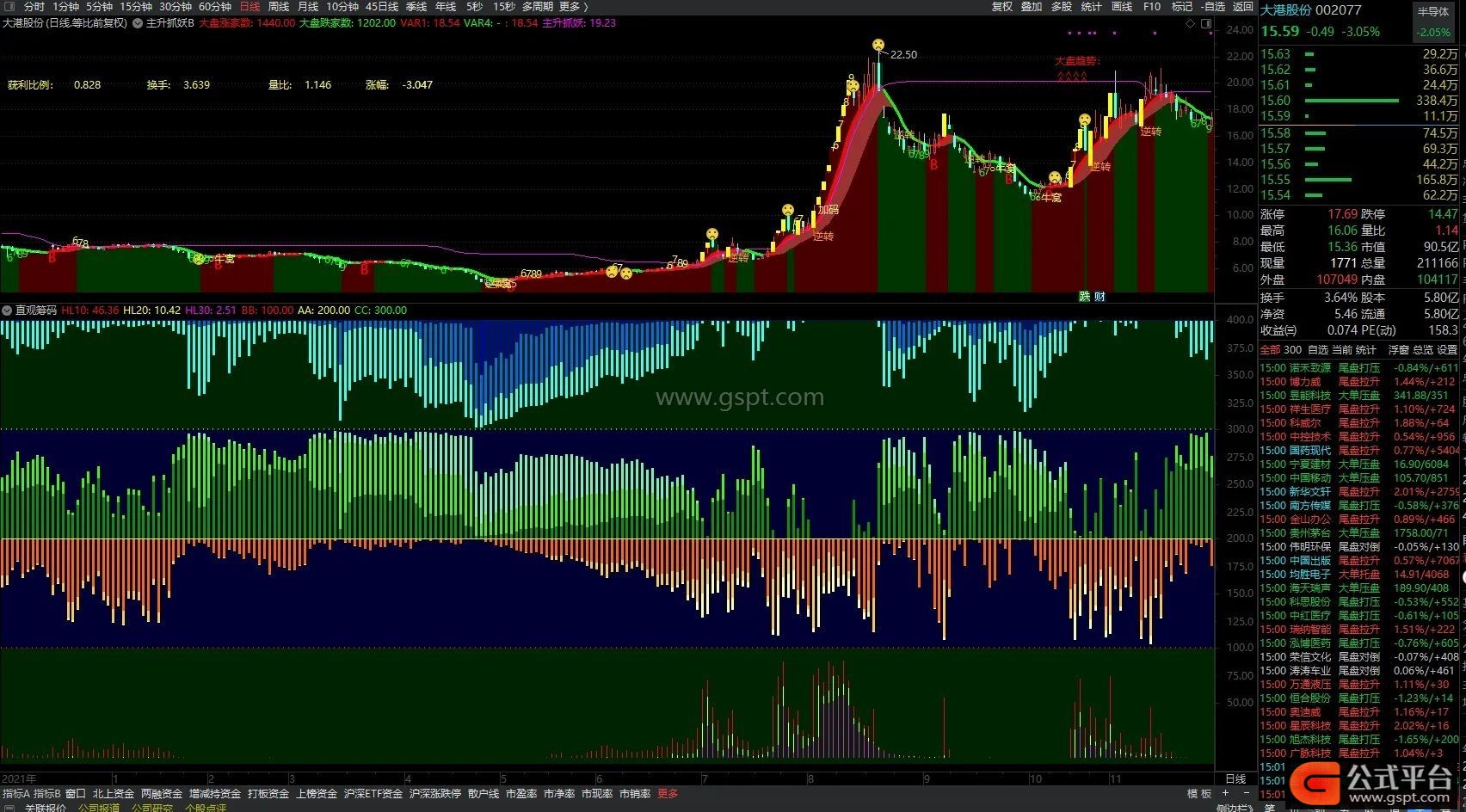The width and height of the screenshot is (1466, 812).
Task: Click the 中国移动 alert row
Action: 1360,478
